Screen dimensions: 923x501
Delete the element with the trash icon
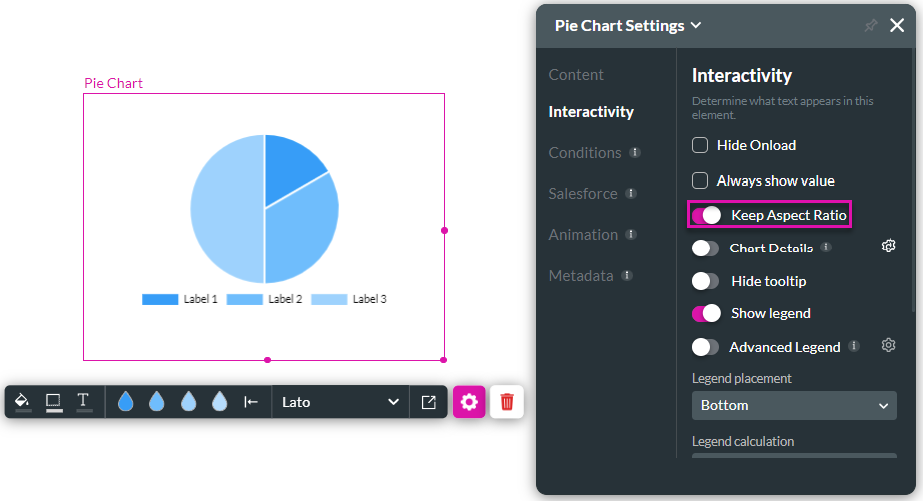(x=507, y=402)
